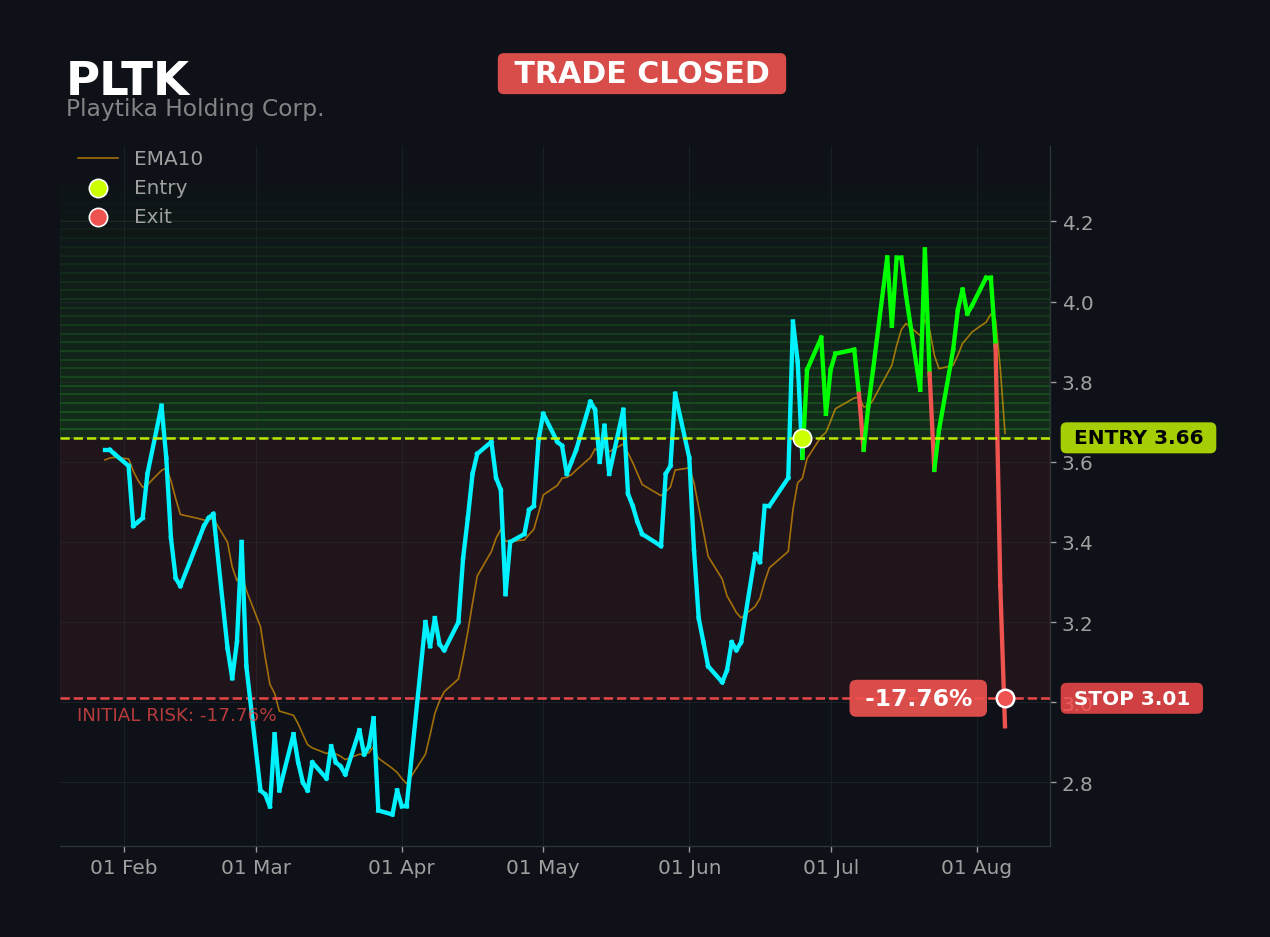Click the Entry legend marker
This screenshot has width=1270, height=937.
(x=98, y=188)
